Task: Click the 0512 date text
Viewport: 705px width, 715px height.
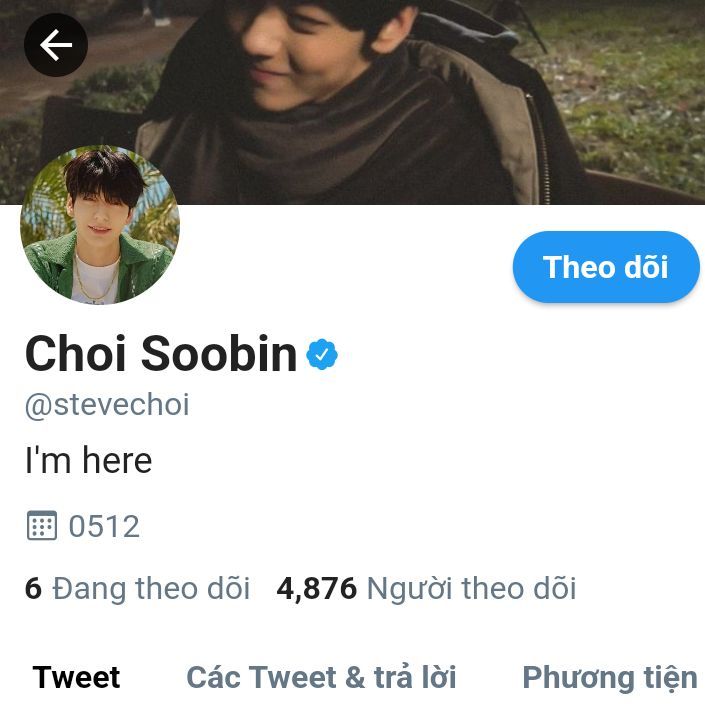Action: tap(104, 526)
